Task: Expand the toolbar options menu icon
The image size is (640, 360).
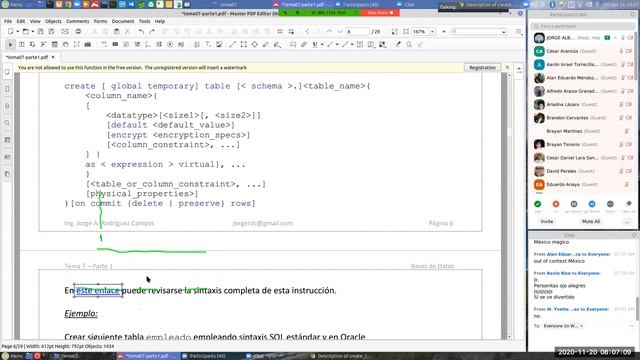Action: click(x=518, y=31)
